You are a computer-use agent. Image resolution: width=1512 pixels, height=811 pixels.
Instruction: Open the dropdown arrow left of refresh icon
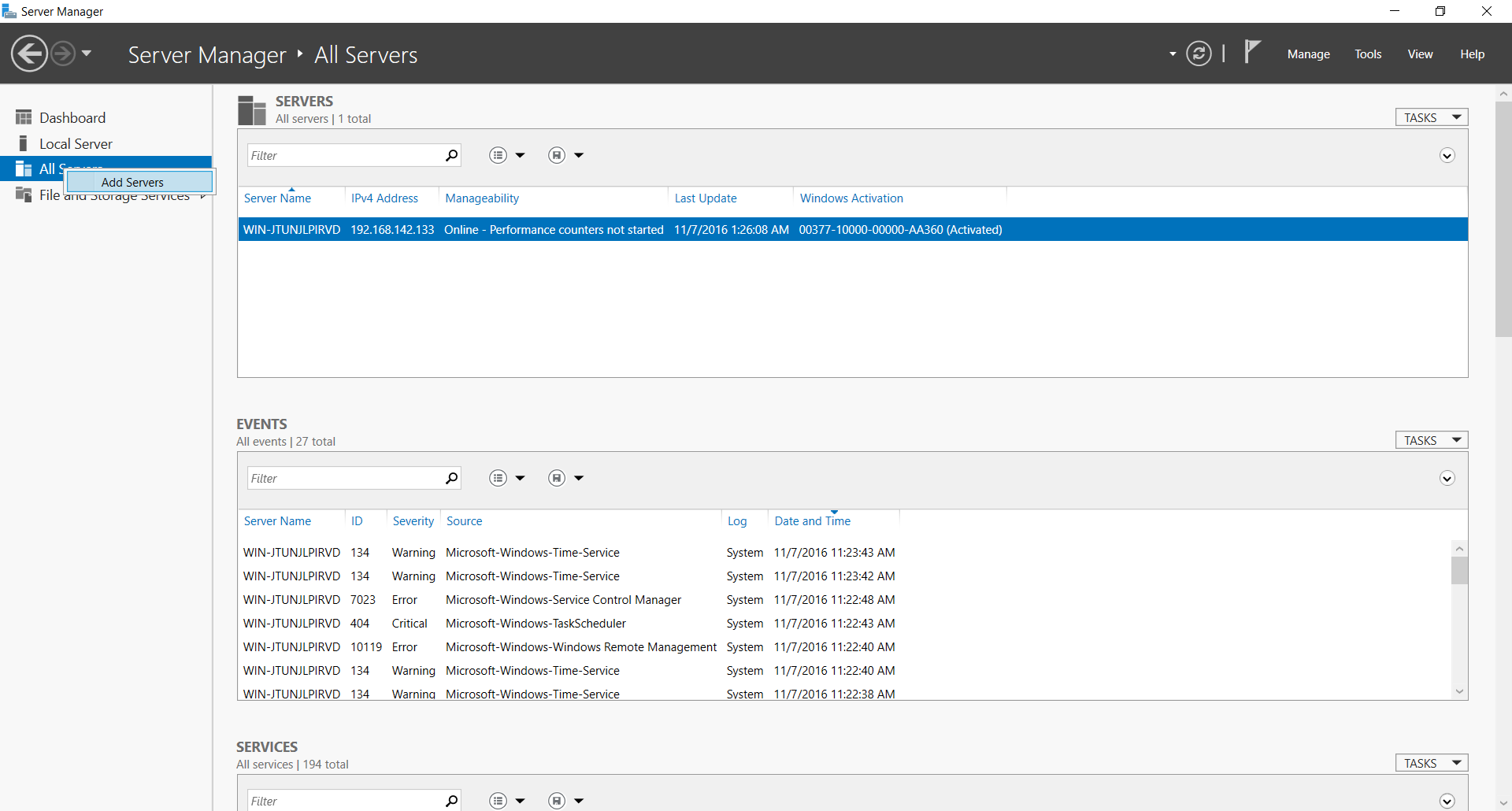pyautogui.click(x=1173, y=54)
